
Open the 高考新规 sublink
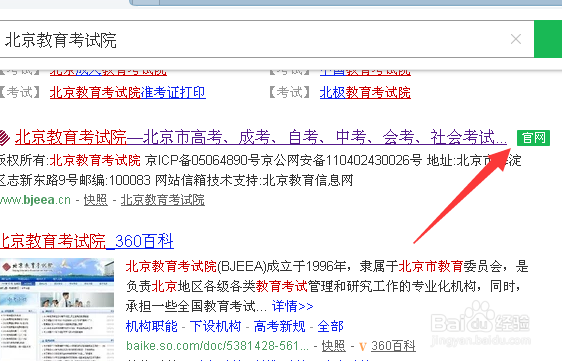[x=280, y=326]
